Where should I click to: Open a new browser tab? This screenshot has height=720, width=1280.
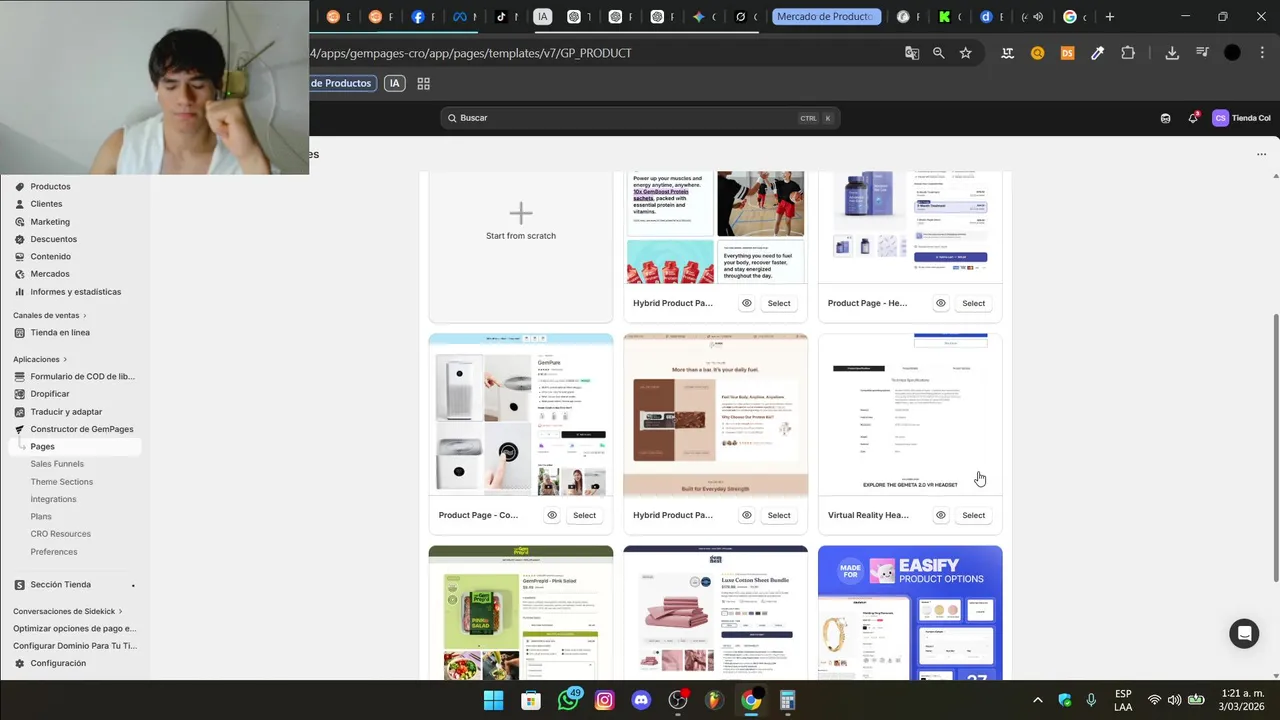(1109, 16)
